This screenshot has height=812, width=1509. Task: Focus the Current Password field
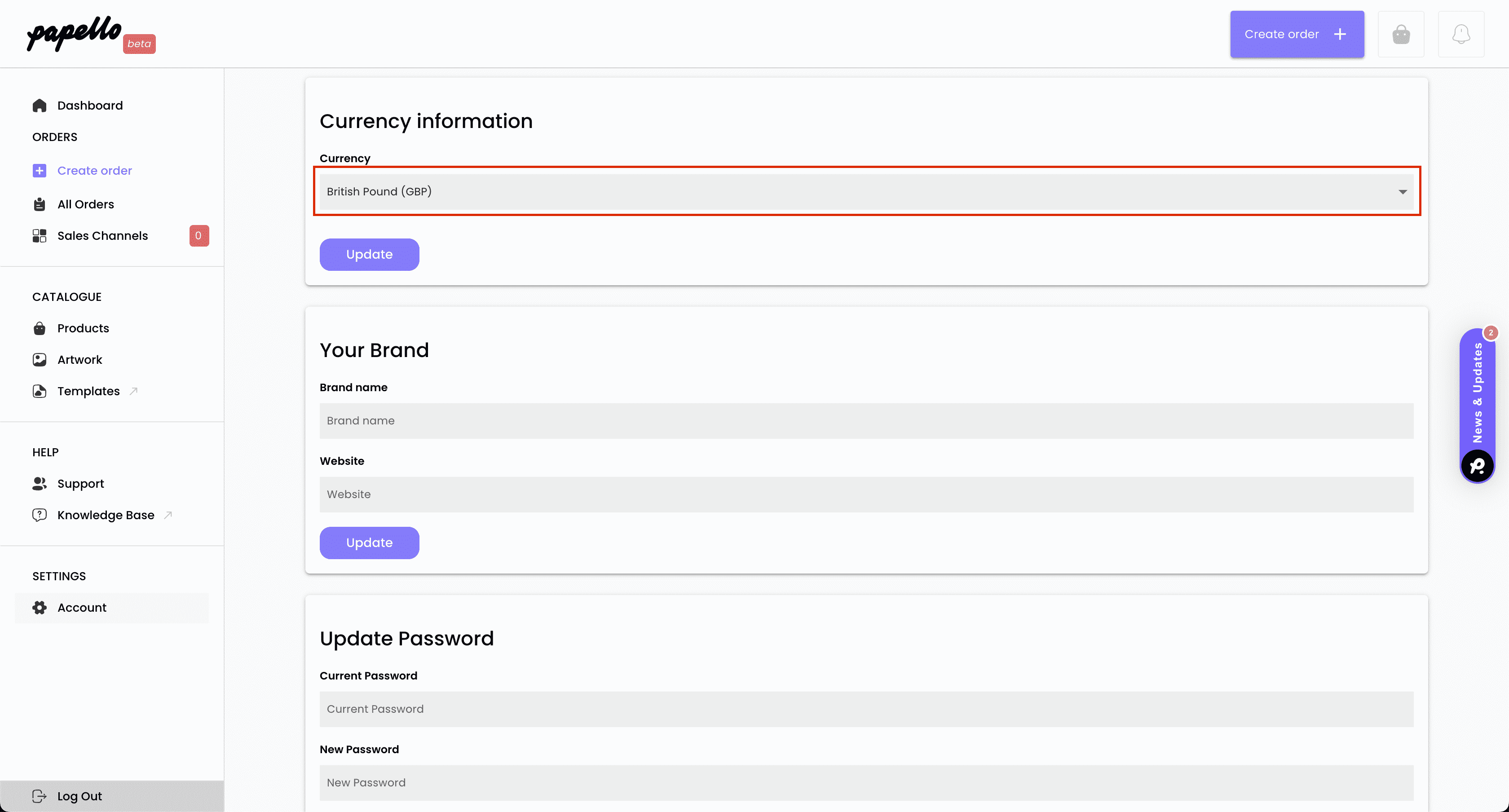866,709
